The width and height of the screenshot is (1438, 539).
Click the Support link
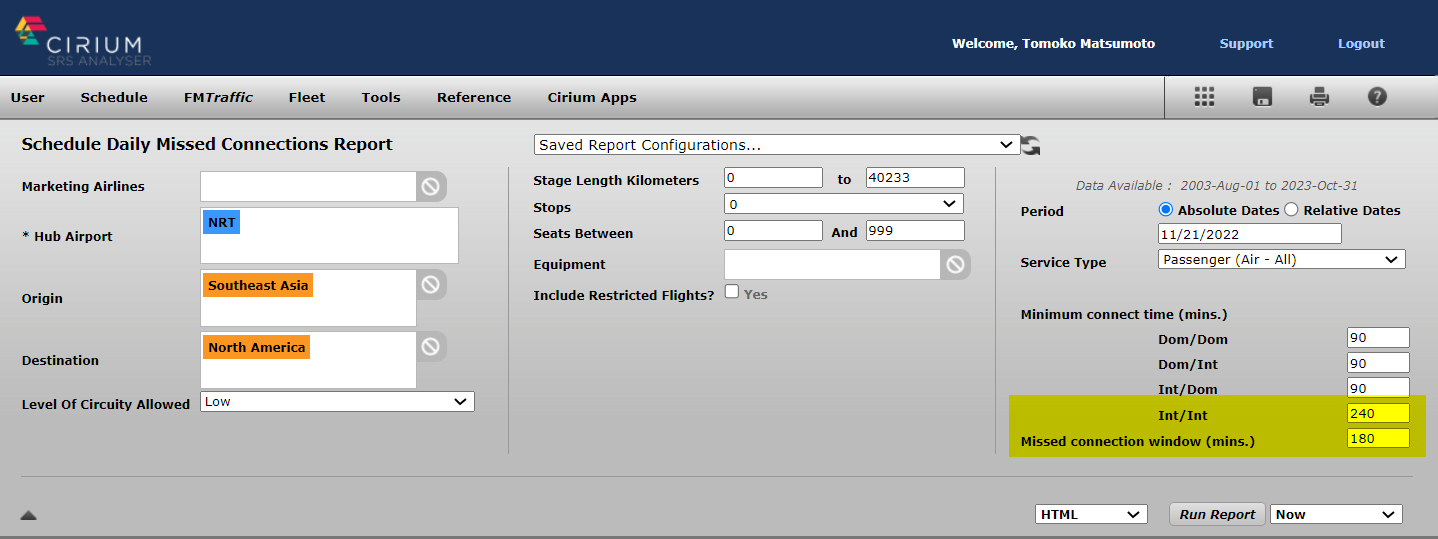click(x=1246, y=43)
